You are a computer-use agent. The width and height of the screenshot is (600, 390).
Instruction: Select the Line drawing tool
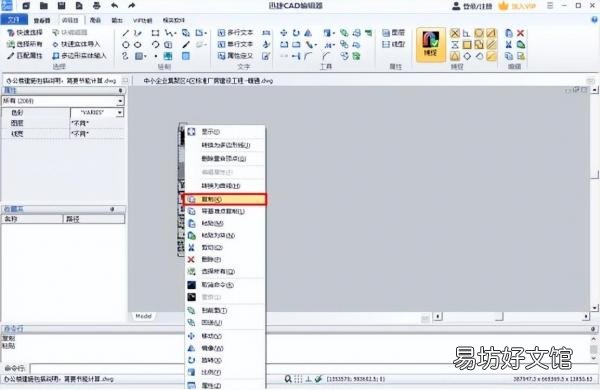coord(126,33)
